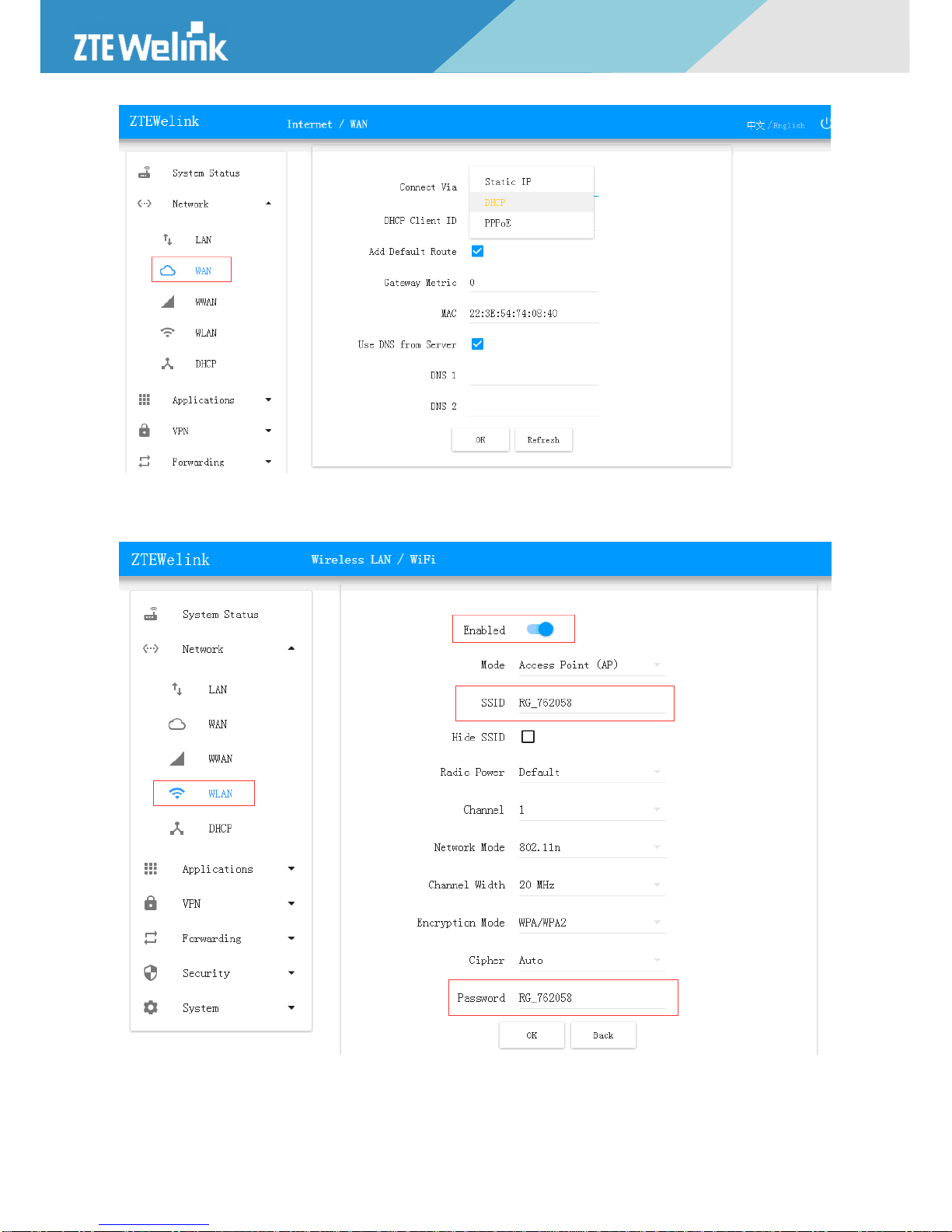This screenshot has height=1232, width=952.
Task: Click System gear icon in WiFi page sidebar
Action: pyautogui.click(x=151, y=1008)
